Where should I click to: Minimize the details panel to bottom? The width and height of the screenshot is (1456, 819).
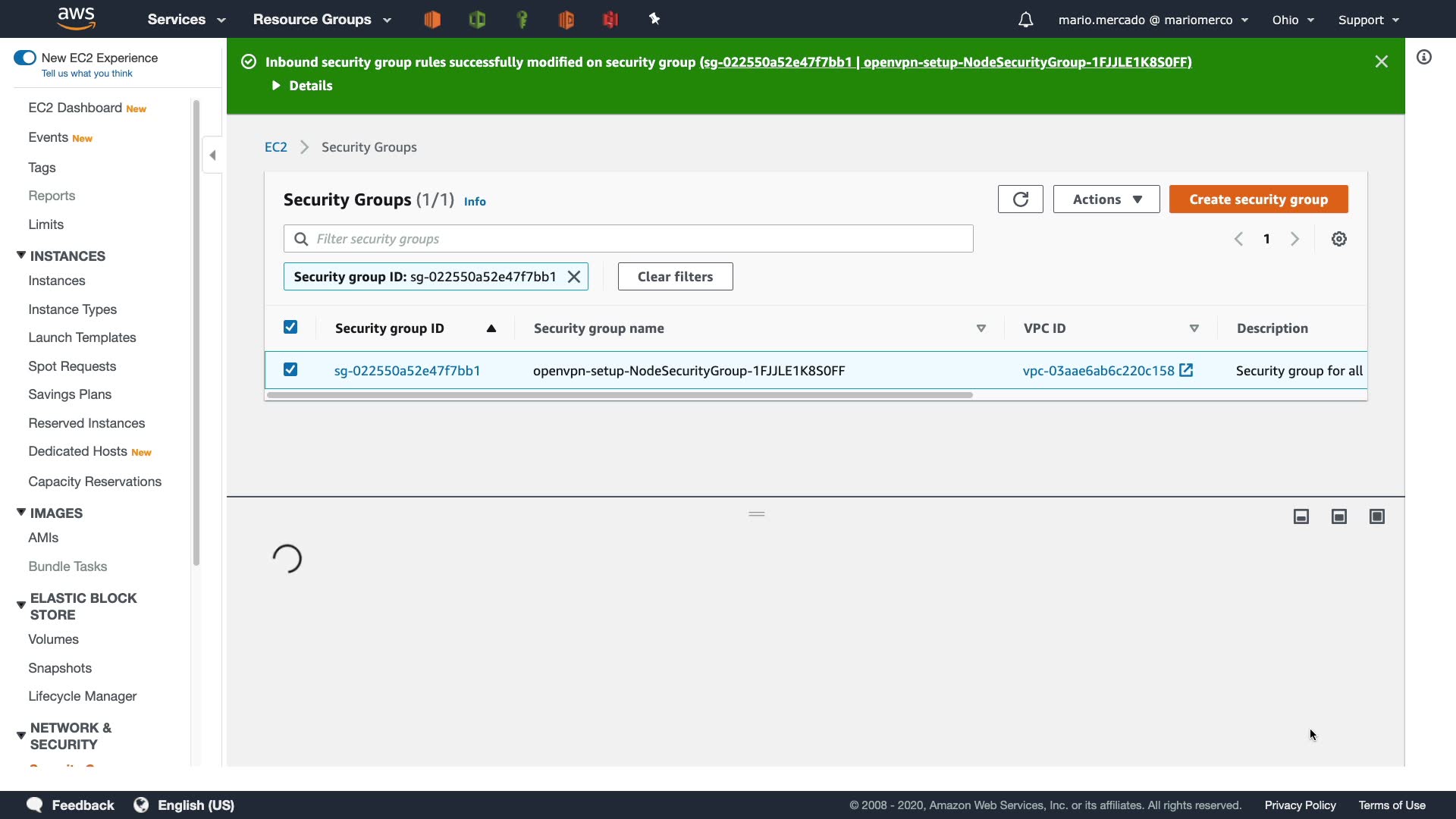point(1301,516)
